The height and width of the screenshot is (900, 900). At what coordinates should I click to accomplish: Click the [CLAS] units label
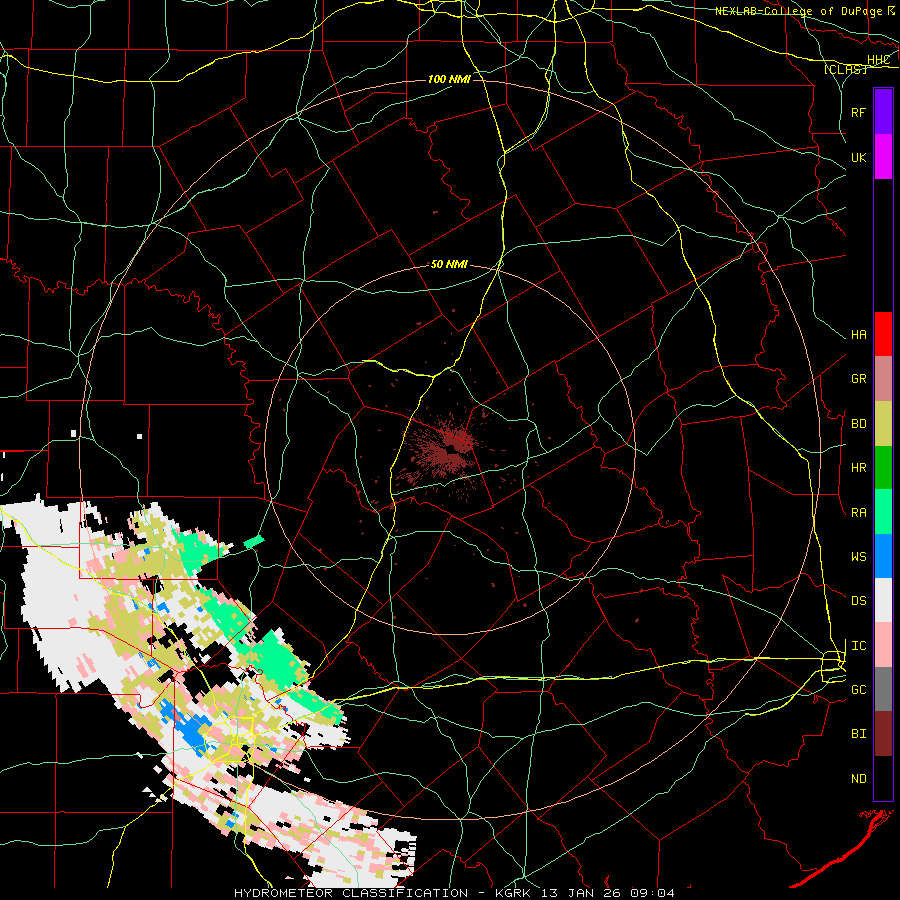[x=845, y=69]
